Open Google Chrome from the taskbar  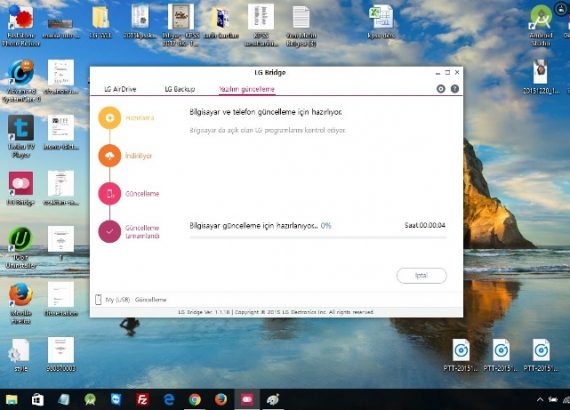[x=195, y=400]
